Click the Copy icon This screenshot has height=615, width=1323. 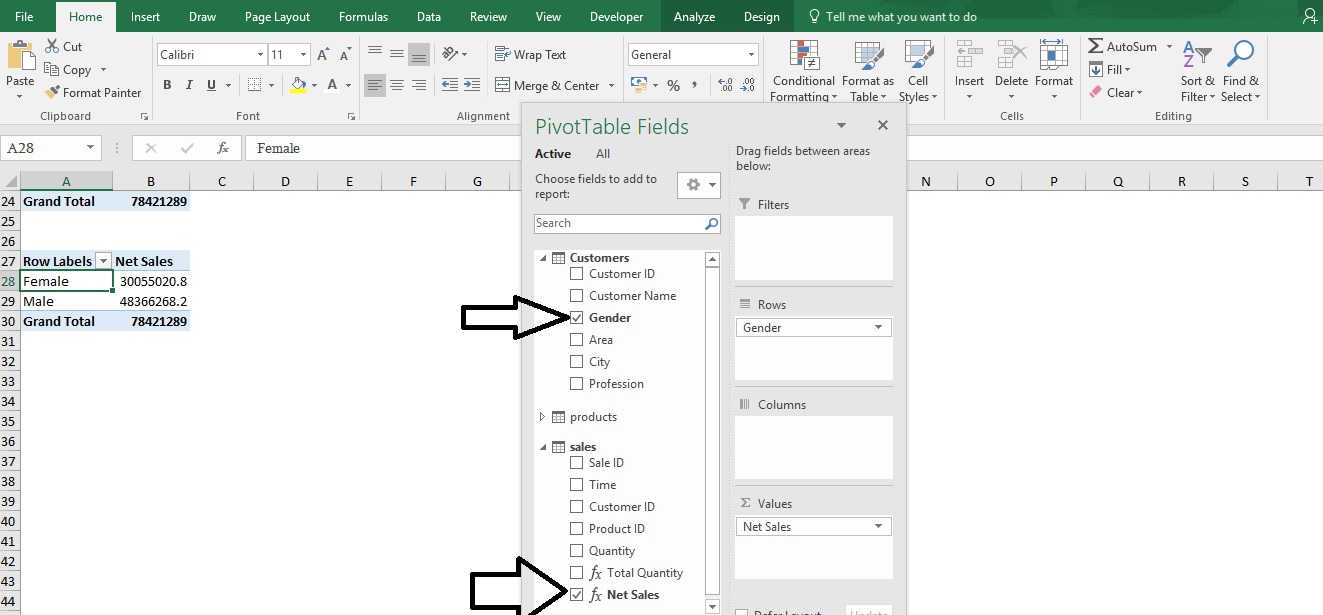[x=52, y=69]
